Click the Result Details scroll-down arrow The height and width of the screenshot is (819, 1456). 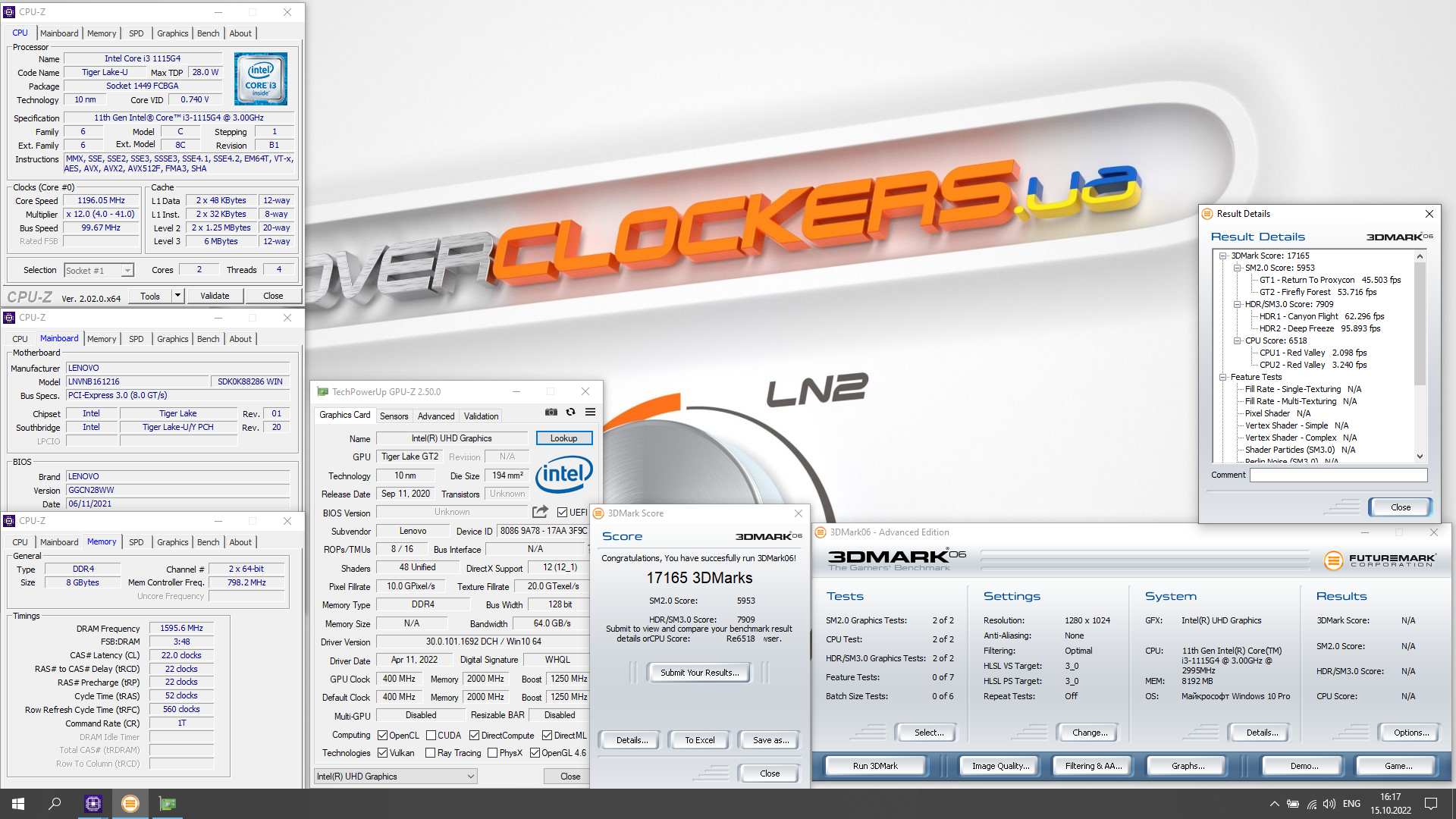(x=1420, y=457)
